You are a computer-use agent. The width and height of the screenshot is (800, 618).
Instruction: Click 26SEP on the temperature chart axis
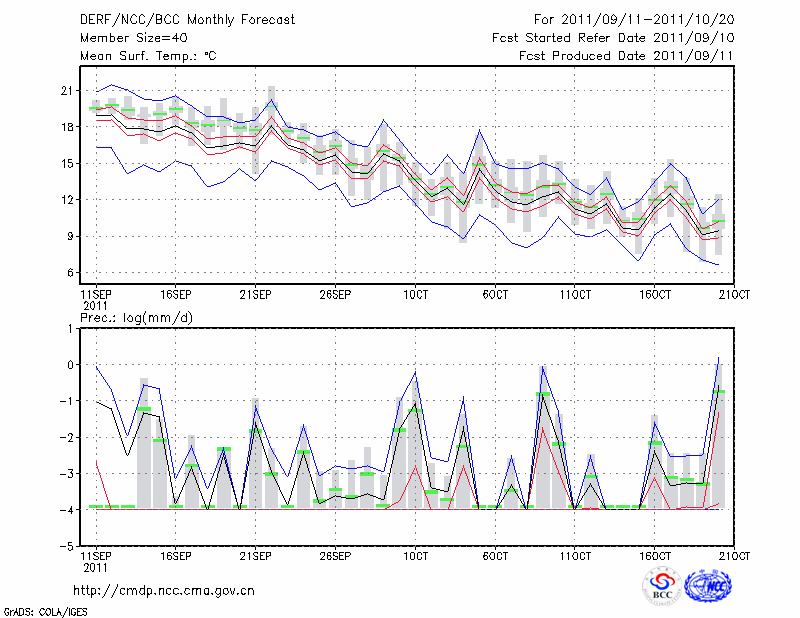tap(335, 295)
